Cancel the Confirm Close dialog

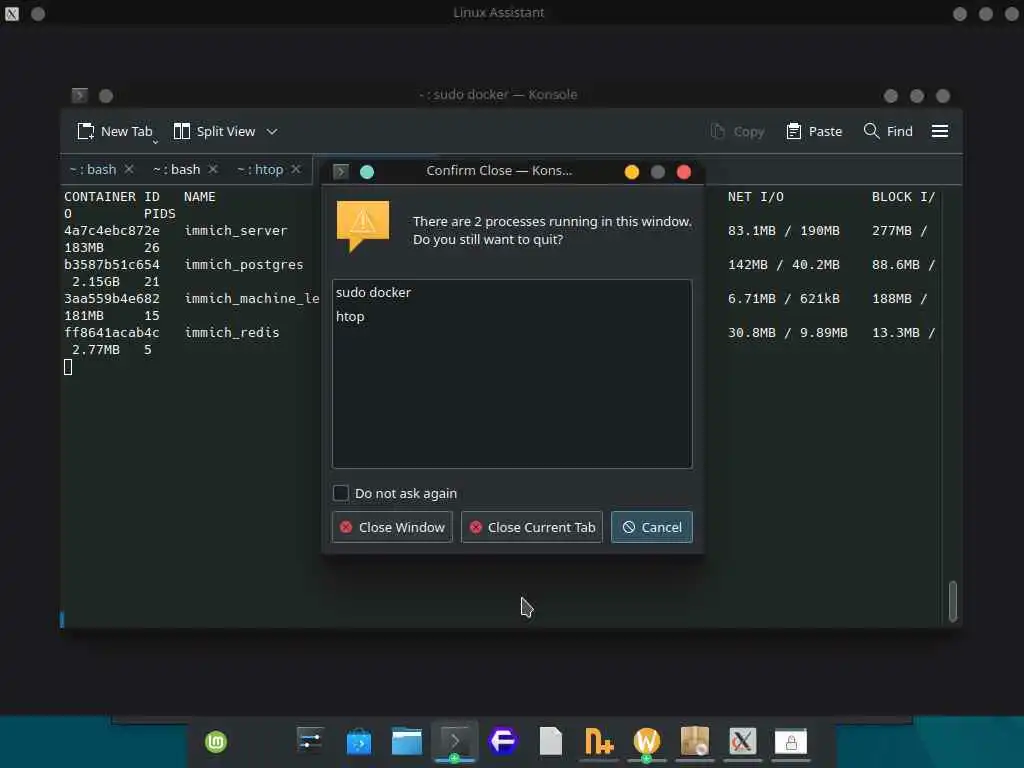click(x=652, y=527)
